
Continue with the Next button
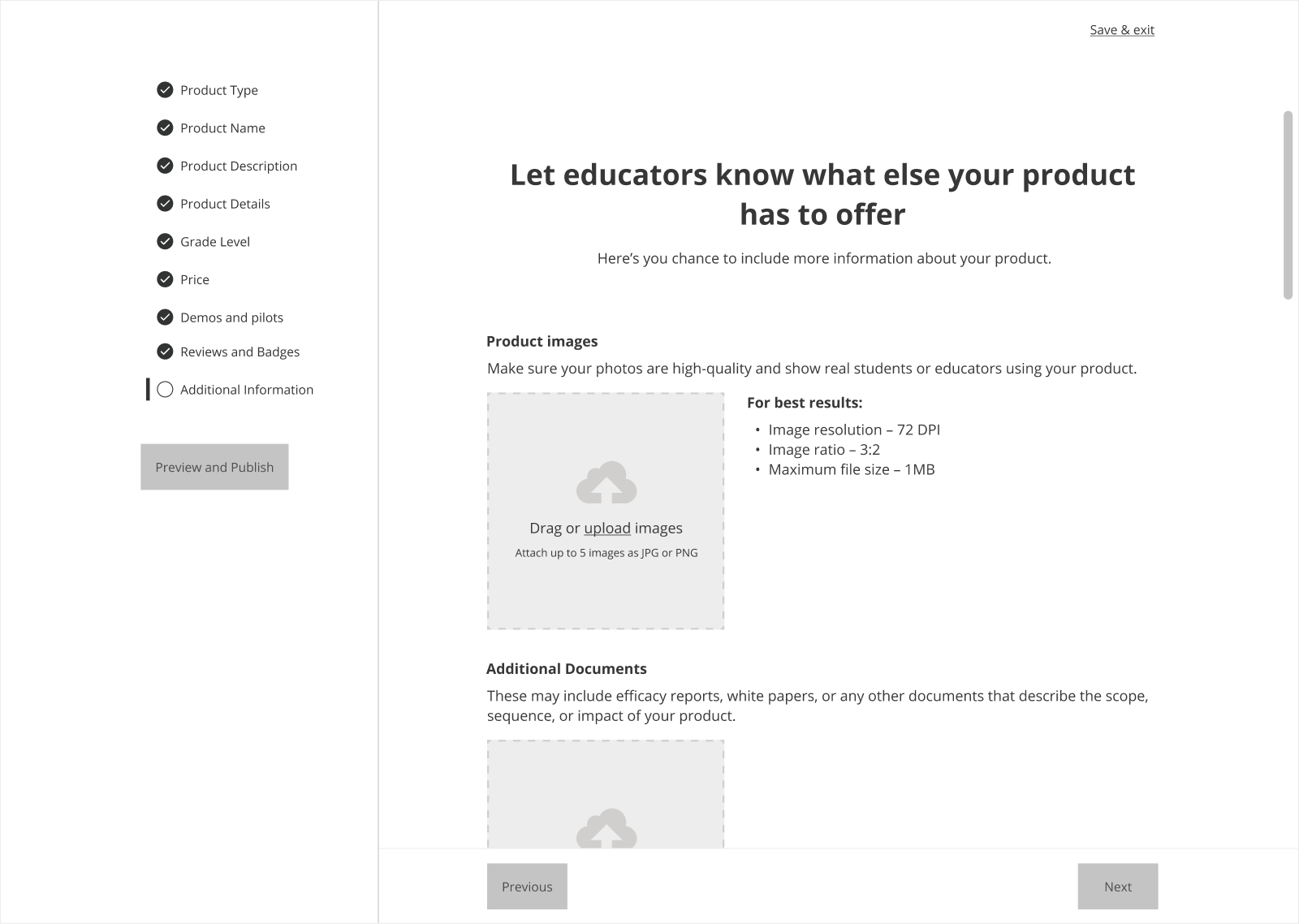click(x=1118, y=887)
